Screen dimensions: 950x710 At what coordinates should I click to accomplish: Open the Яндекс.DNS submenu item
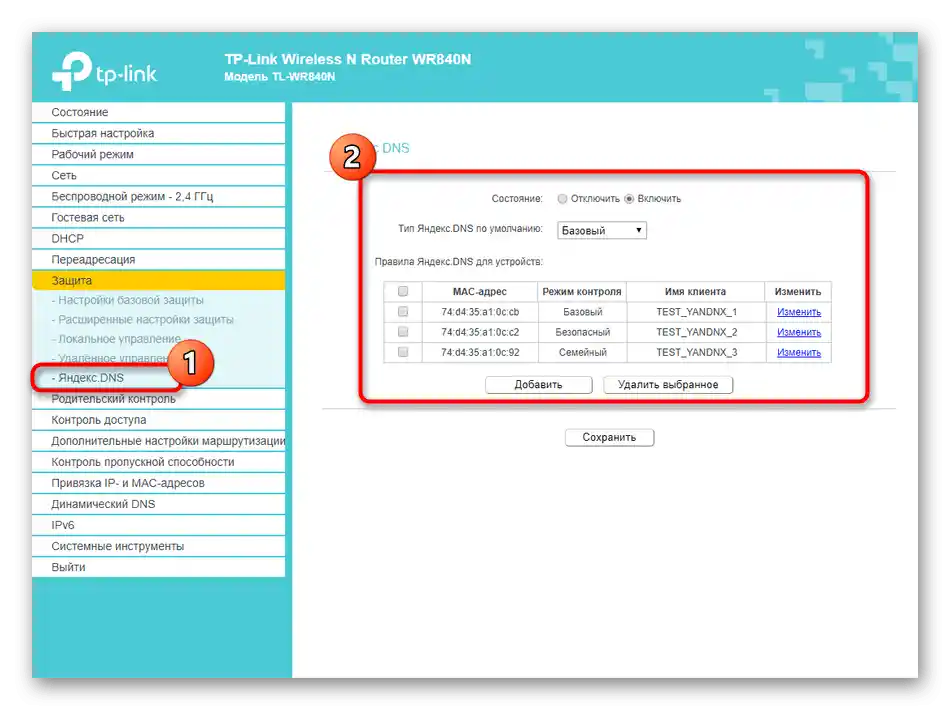(88, 378)
